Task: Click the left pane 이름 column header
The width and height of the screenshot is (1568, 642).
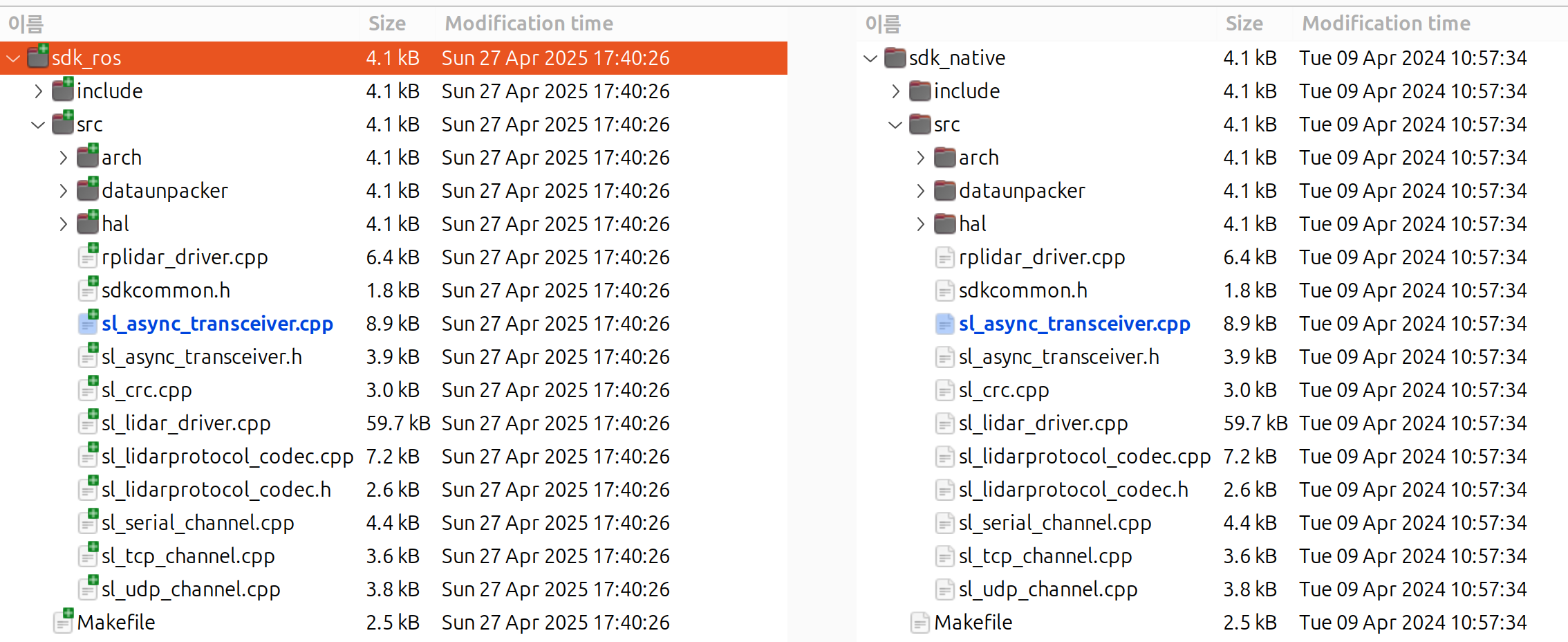Action: pos(26,24)
